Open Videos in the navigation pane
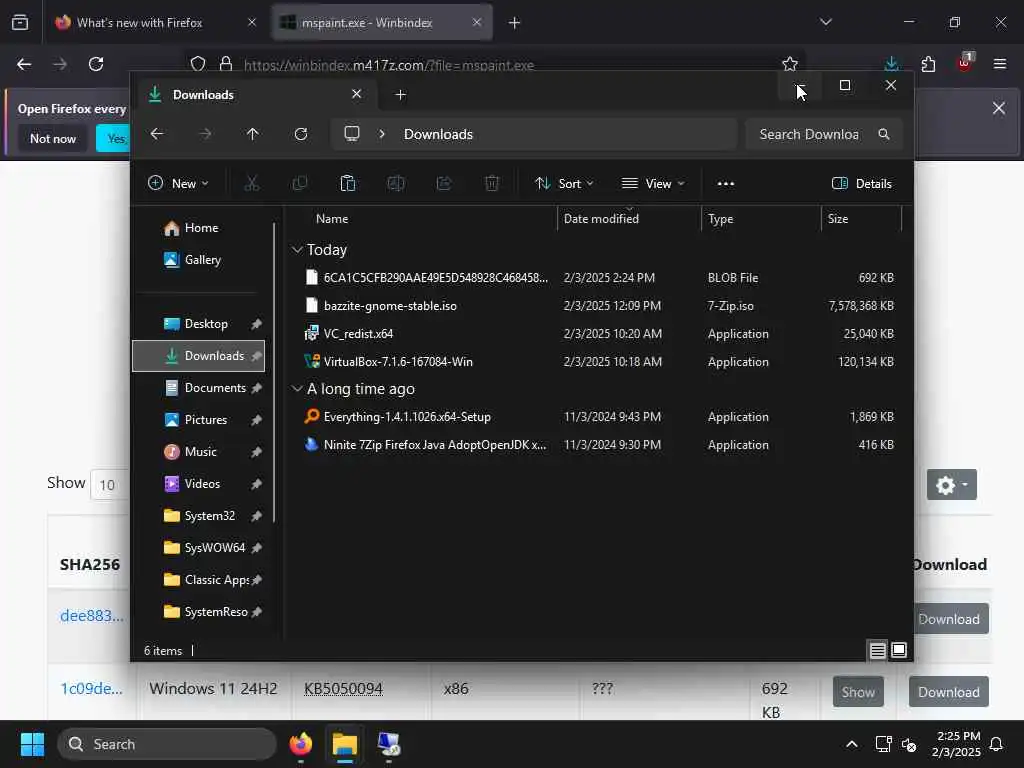The width and height of the screenshot is (1024, 768). 199,484
